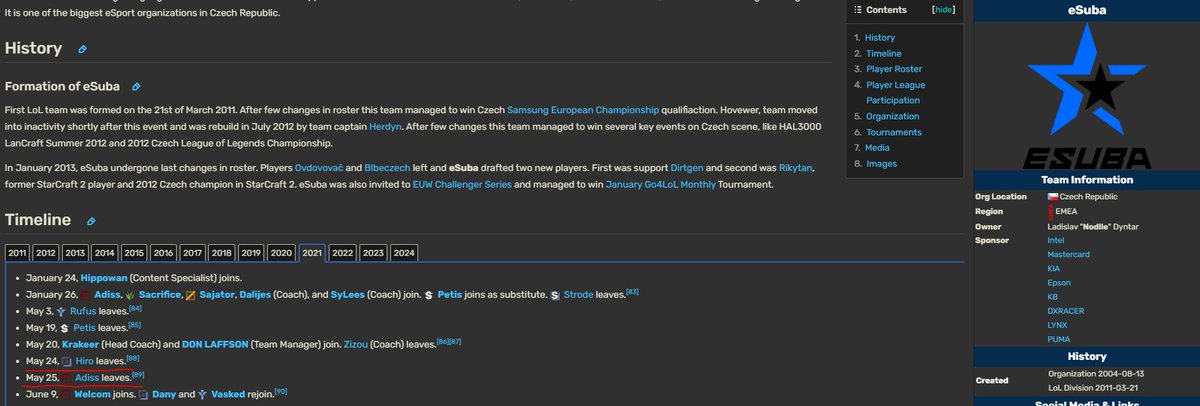Click the Czech Republic flag icon
The height and width of the screenshot is (406, 1200).
click(x=1052, y=197)
